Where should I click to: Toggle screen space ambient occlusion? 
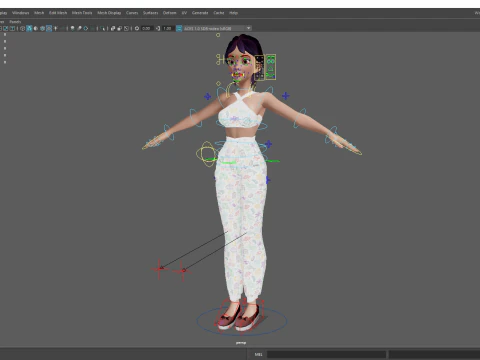(x=72, y=28)
